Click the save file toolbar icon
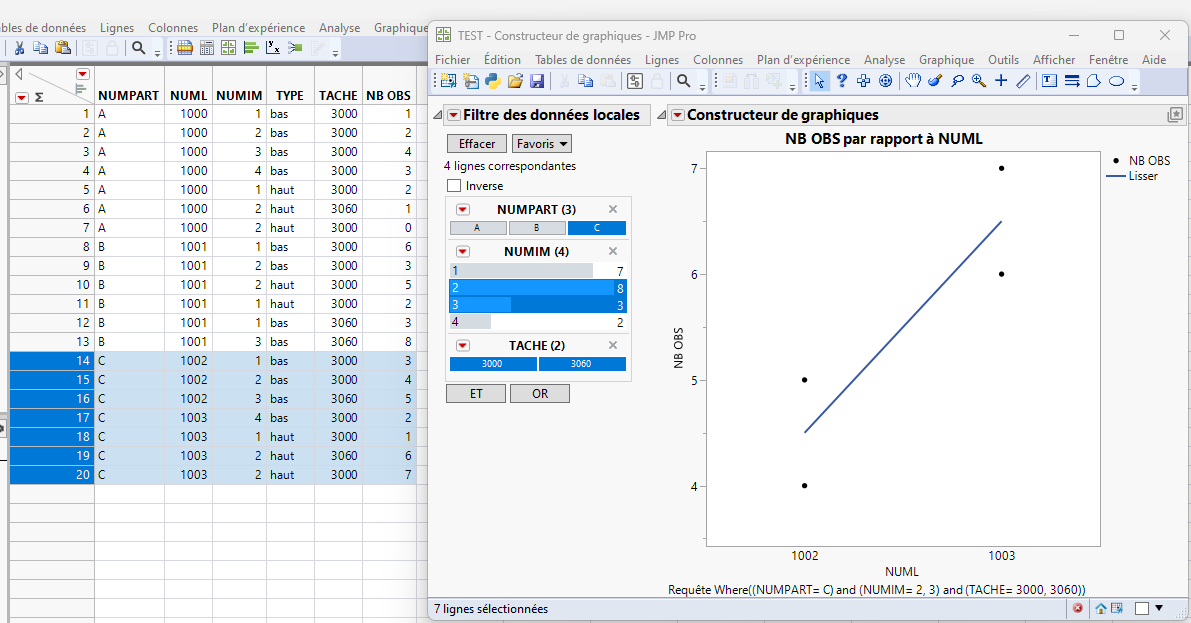This screenshot has width=1191, height=623. 537,80
